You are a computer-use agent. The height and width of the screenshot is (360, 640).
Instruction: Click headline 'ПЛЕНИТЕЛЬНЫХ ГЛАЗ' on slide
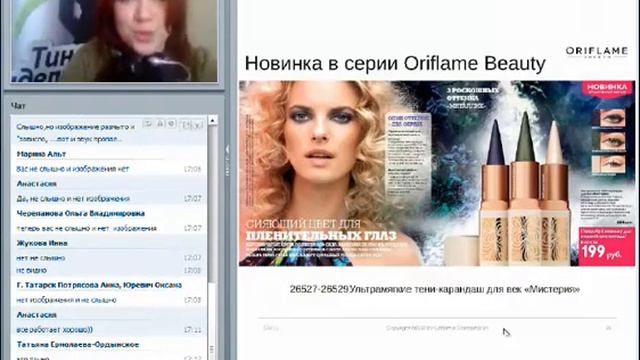click(321, 236)
